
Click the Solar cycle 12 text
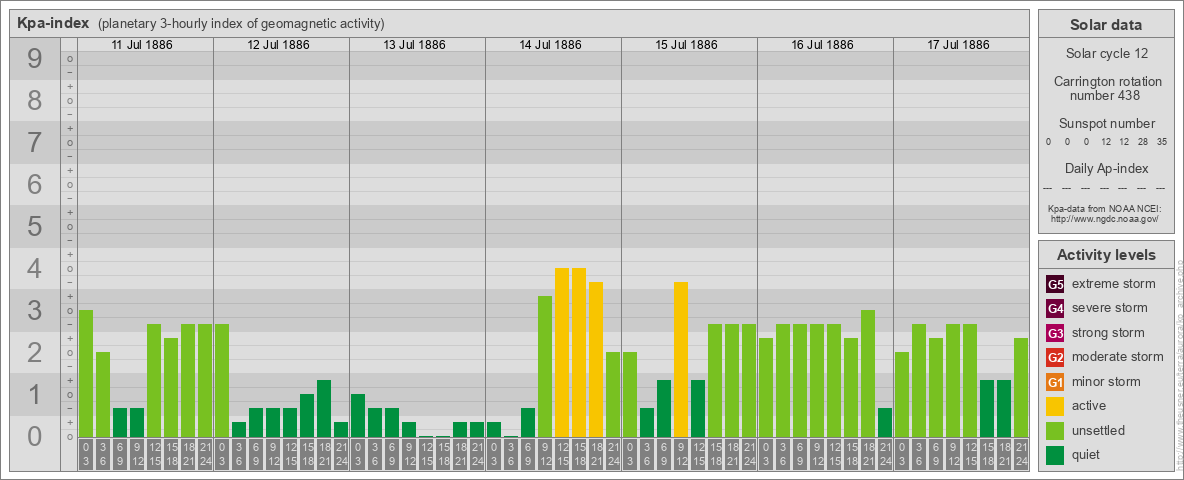pyautogui.click(x=1106, y=54)
